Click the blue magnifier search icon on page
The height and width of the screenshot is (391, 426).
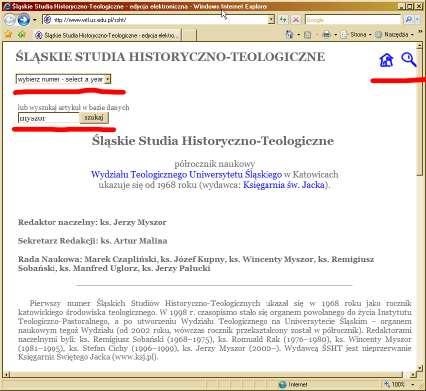tap(409, 60)
